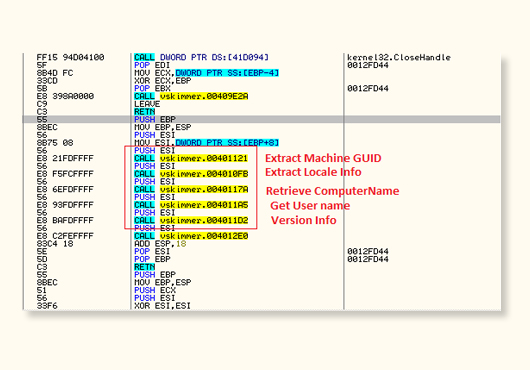Click CALL vskimmer.0040117A instruction

tap(191, 189)
